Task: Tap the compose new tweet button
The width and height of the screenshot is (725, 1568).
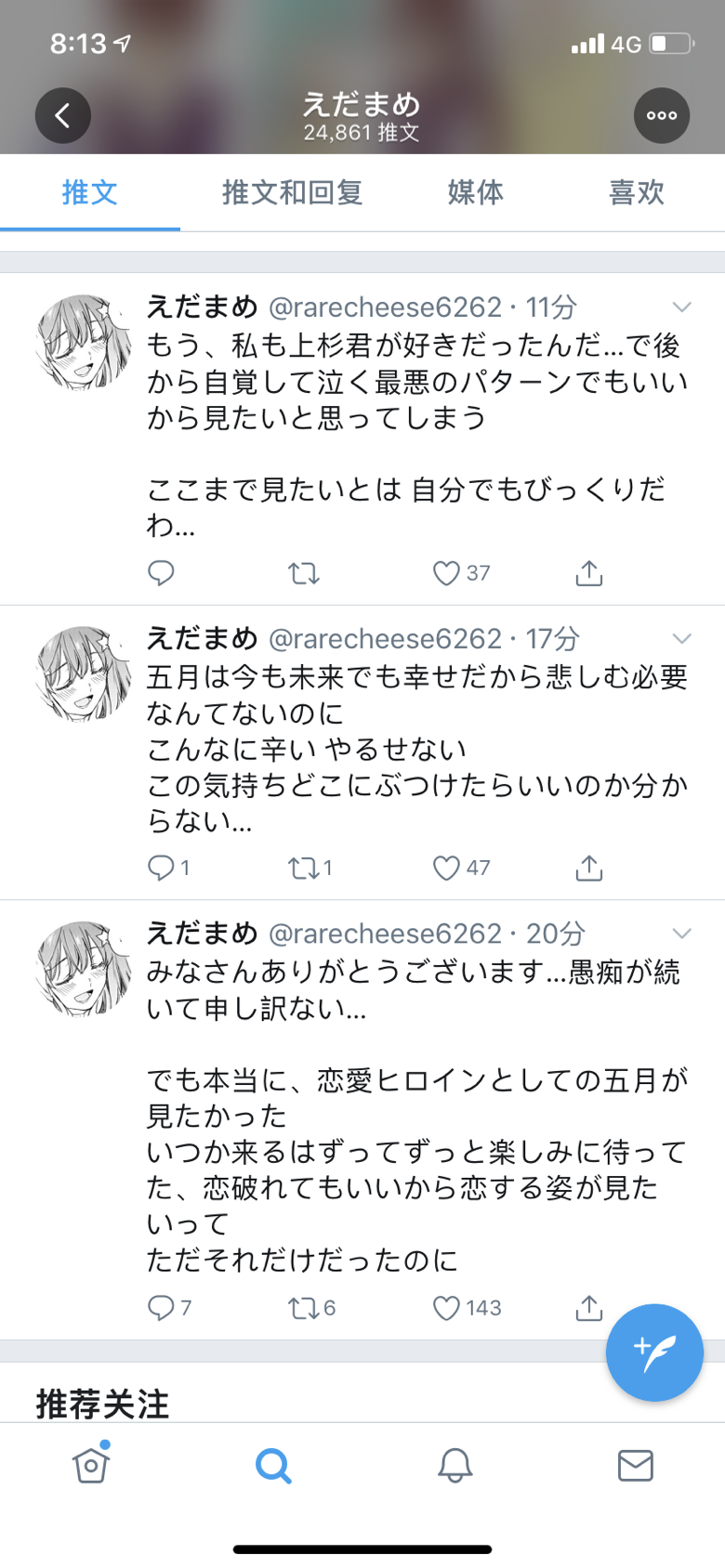Action: click(x=654, y=1352)
